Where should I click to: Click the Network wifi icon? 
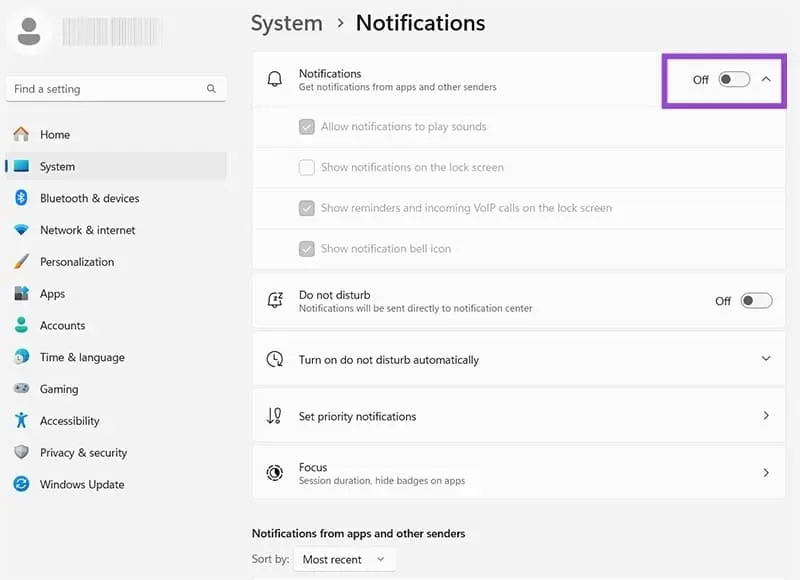pyautogui.click(x=21, y=230)
